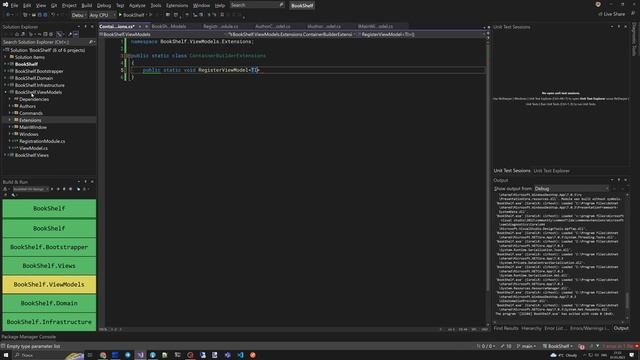
Task: Expand the MainWindow folder
Action: (x=10, y=127)
